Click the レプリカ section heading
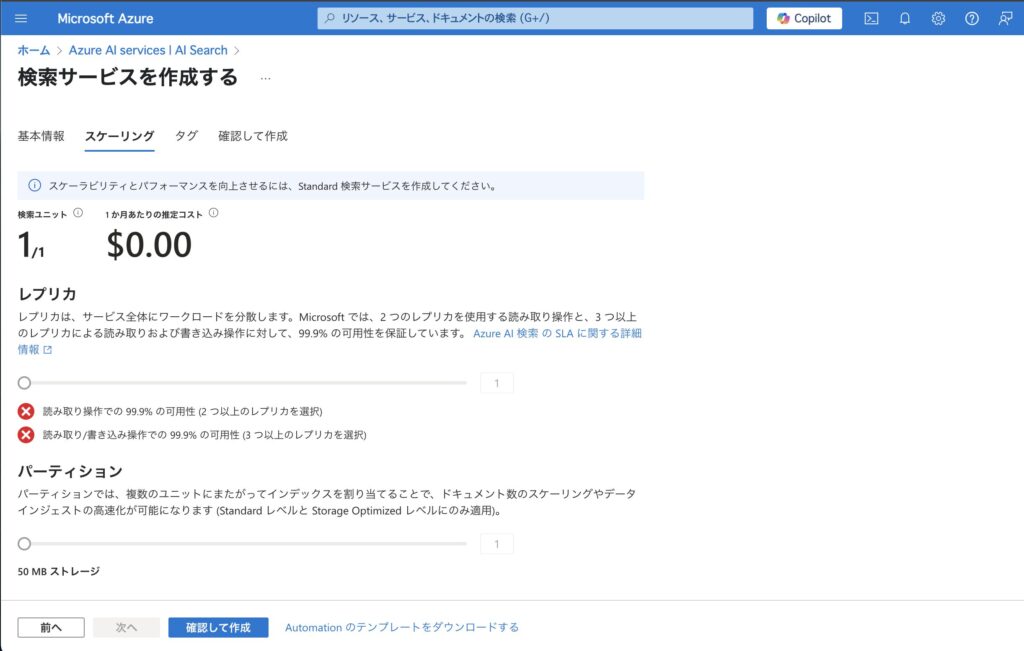The image size is (1024, 651). pos(47,294)
